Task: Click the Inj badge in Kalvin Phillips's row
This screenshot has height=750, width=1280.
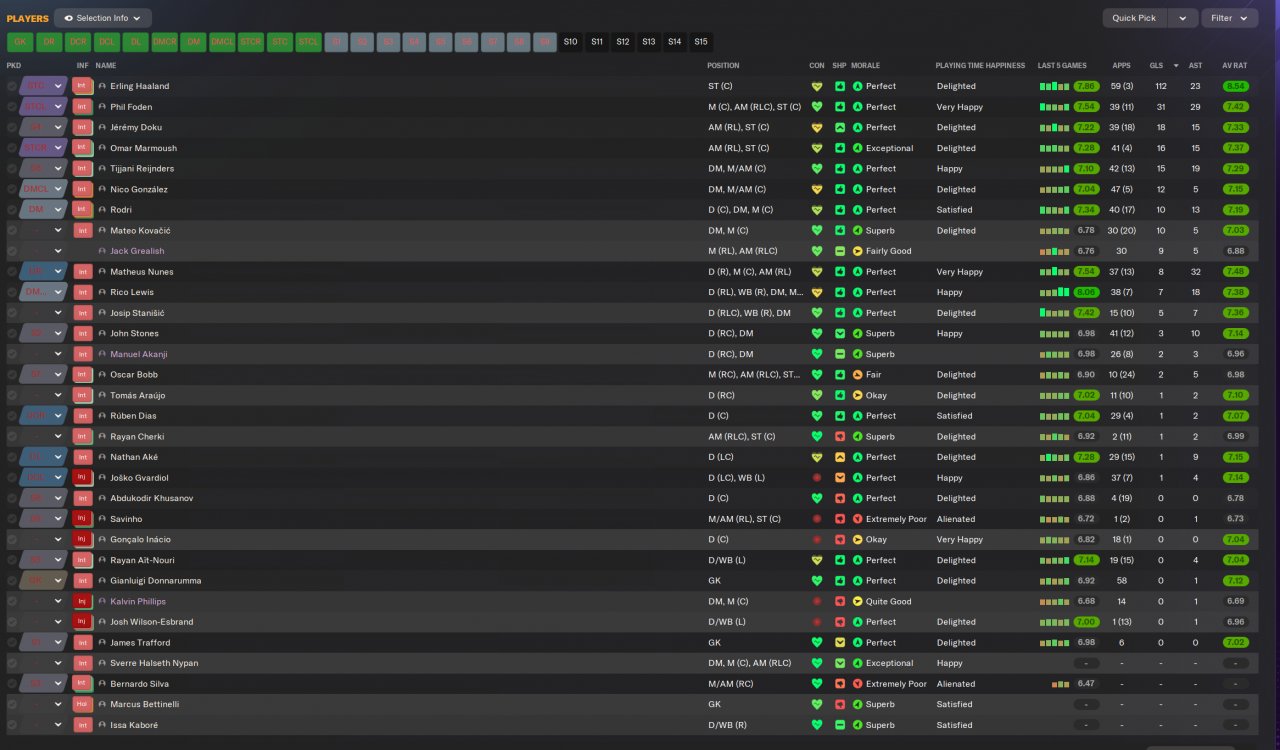Action: pos(83,602)
